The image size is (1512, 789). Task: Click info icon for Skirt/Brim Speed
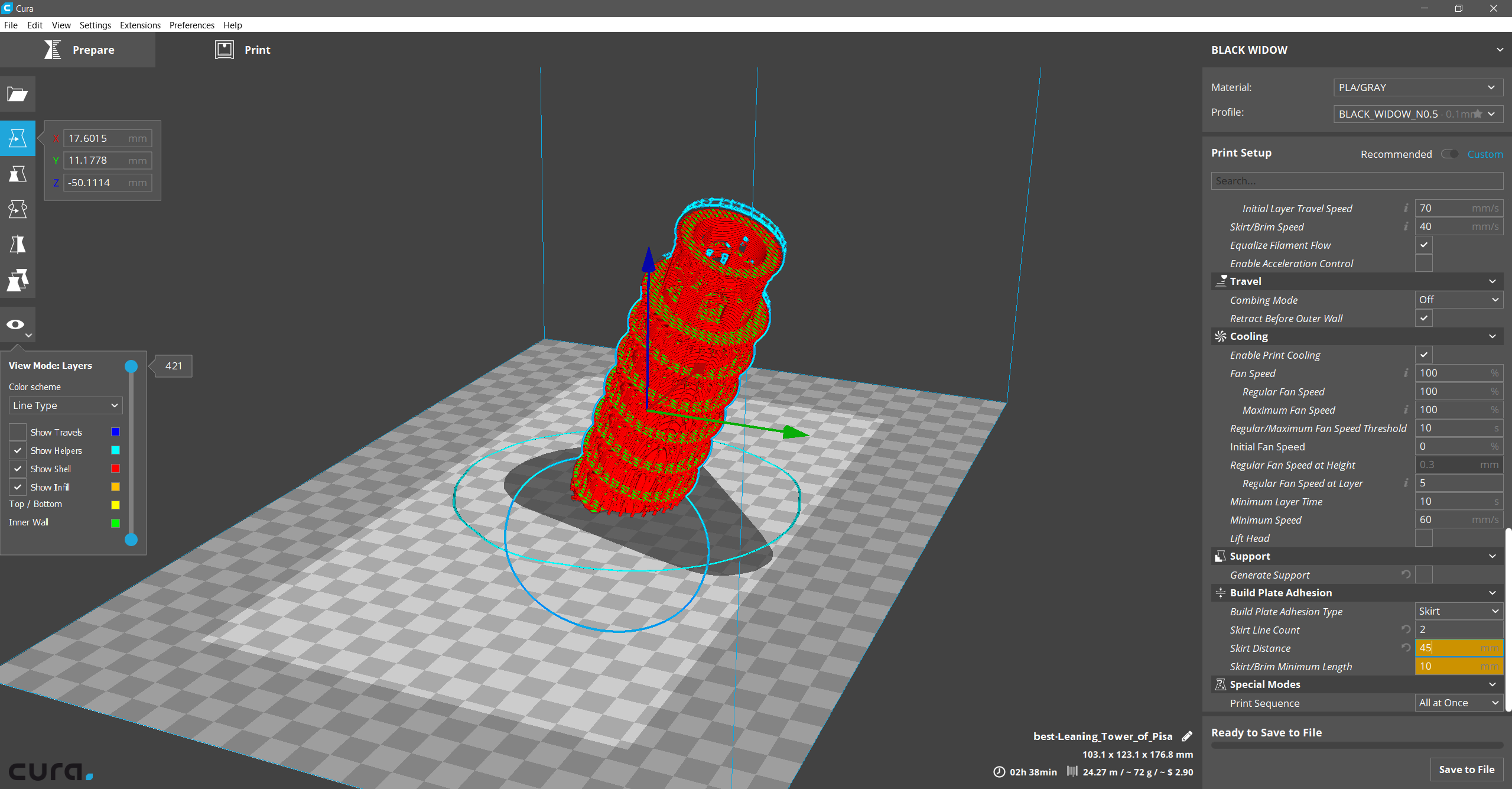point(1406,226)
